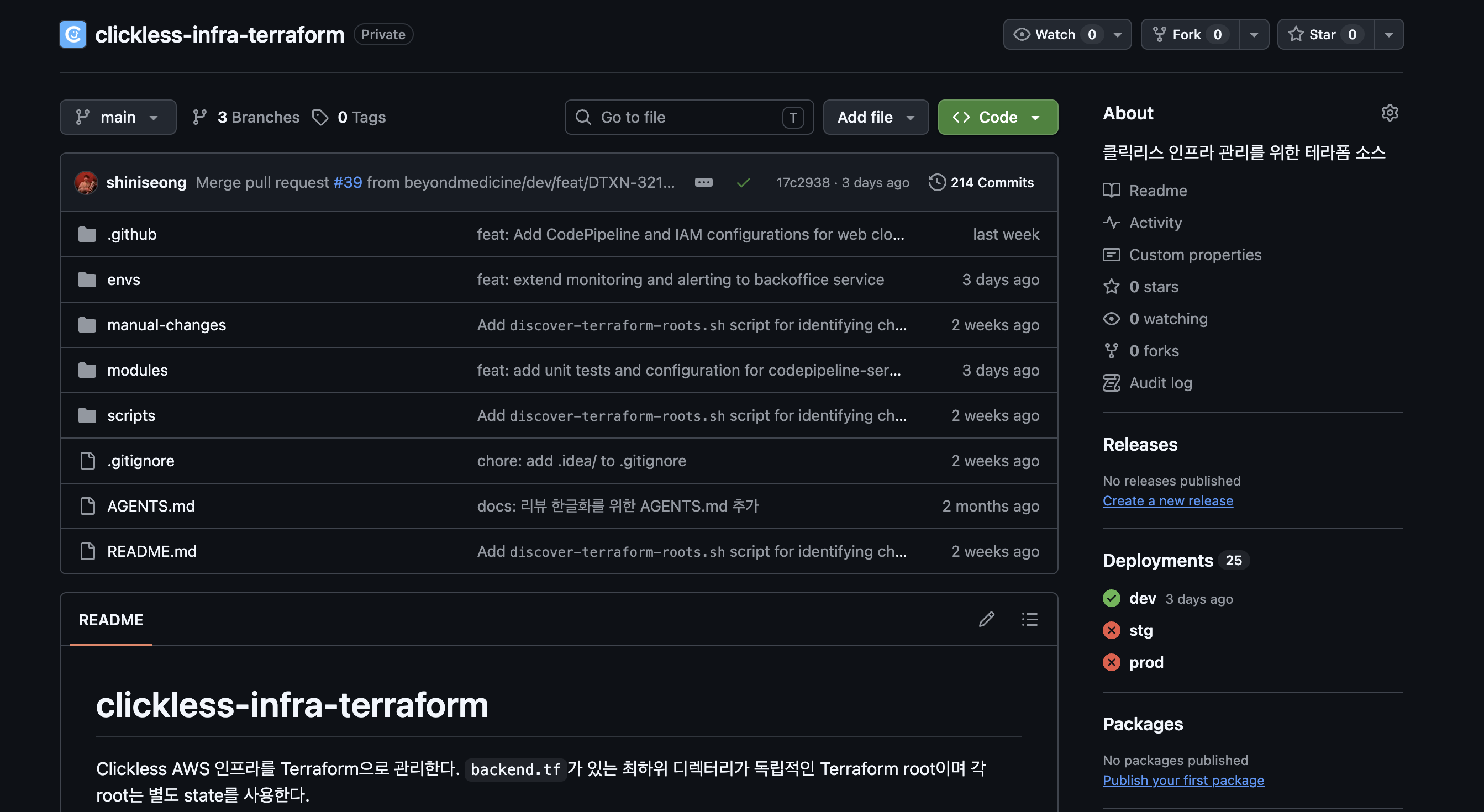
Task: View the green commit status checkmark
Action: click(x=743, y=182)
